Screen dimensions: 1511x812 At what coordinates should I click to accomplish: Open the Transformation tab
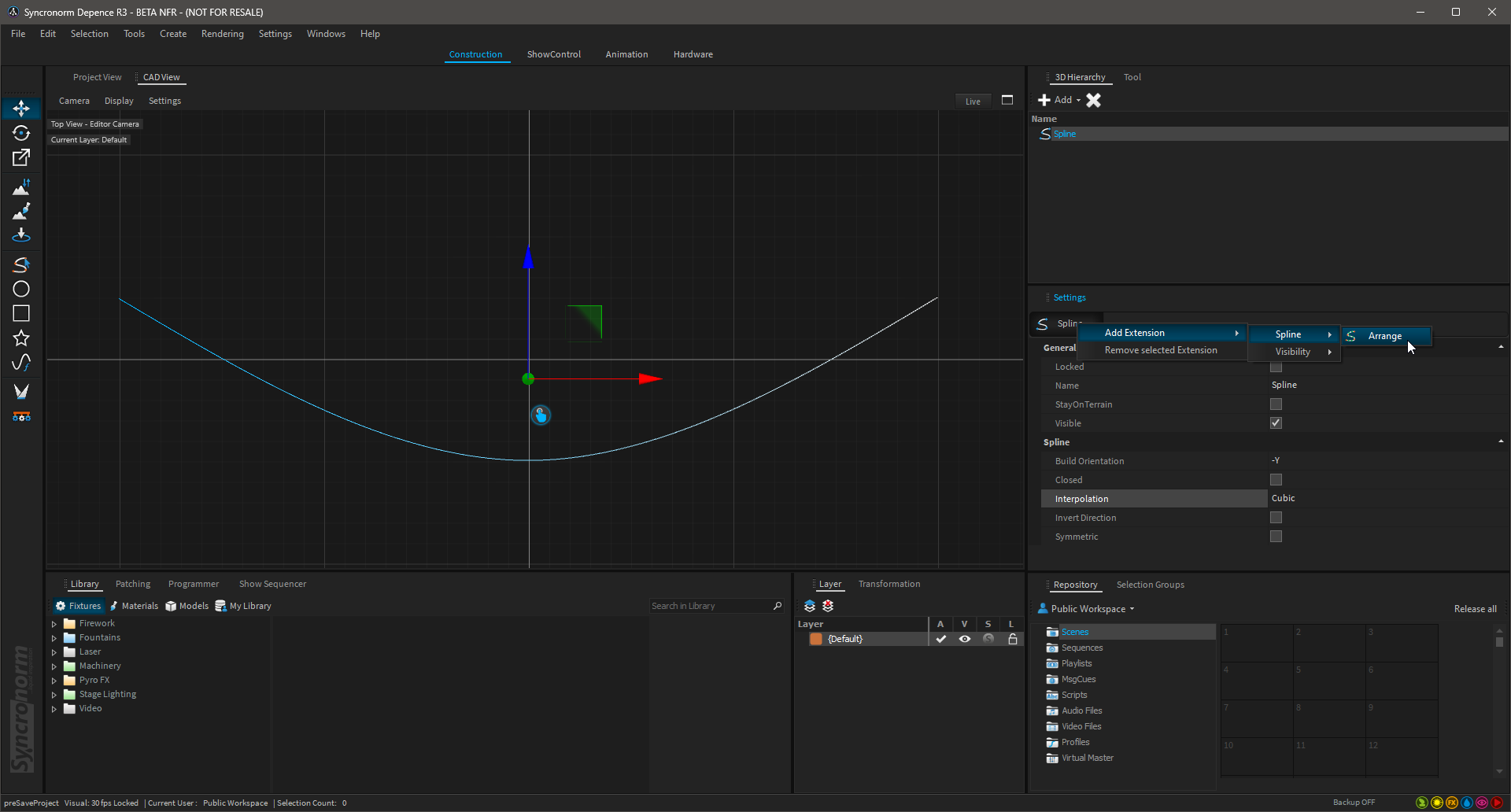[889, 584]
